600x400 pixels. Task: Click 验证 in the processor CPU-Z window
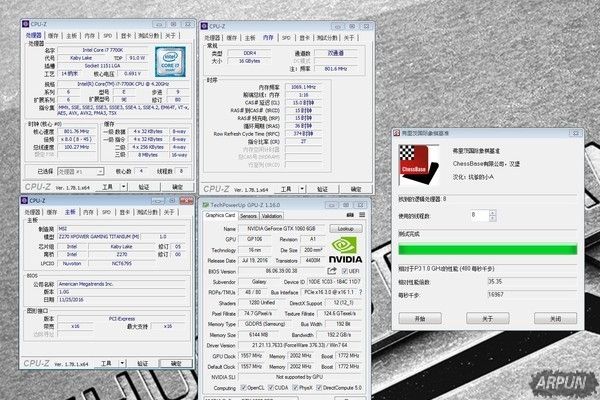click(x=143, y=187)
